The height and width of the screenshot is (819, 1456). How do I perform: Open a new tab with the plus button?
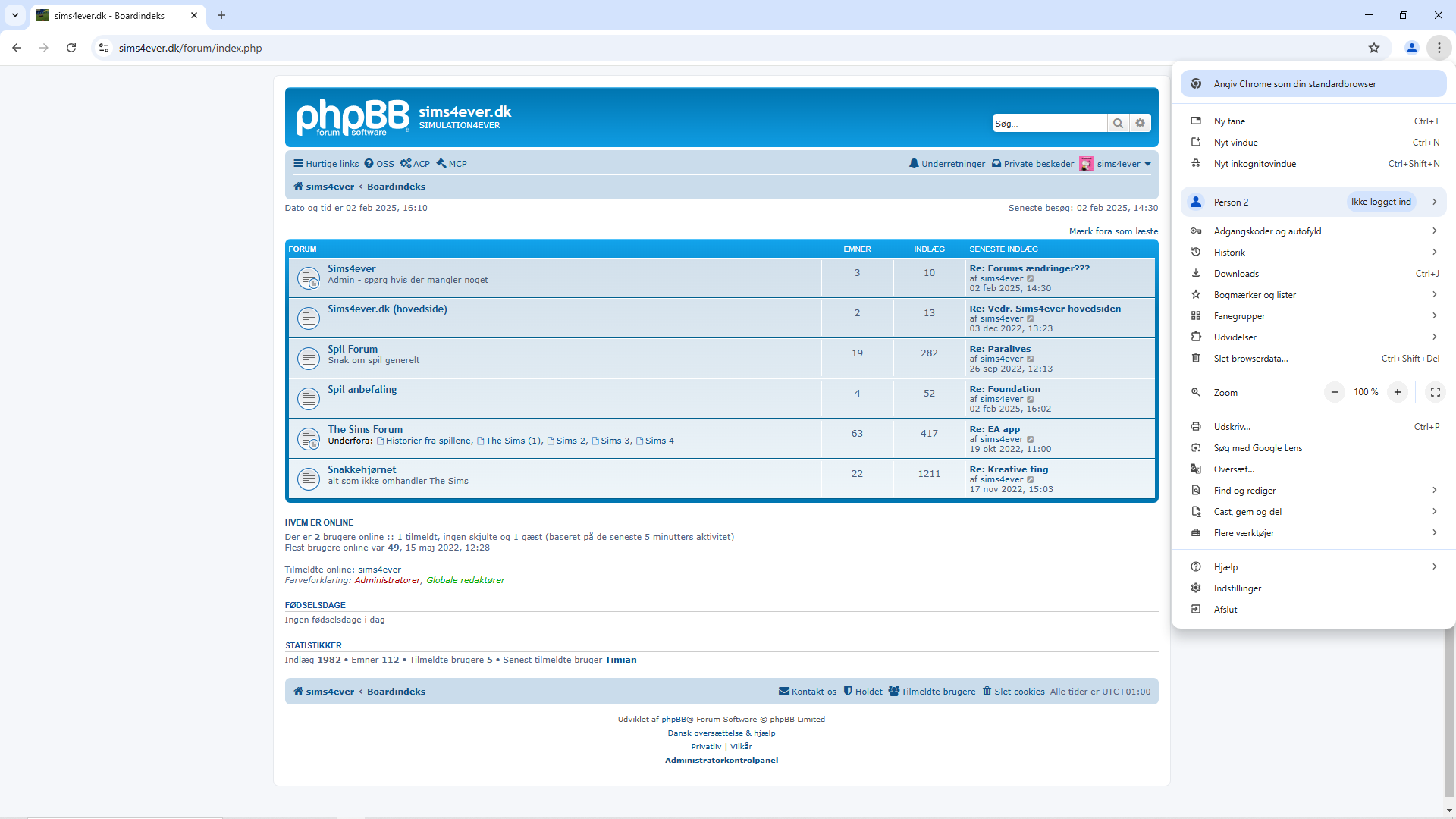pyautogui.click(x=221, y=15)
